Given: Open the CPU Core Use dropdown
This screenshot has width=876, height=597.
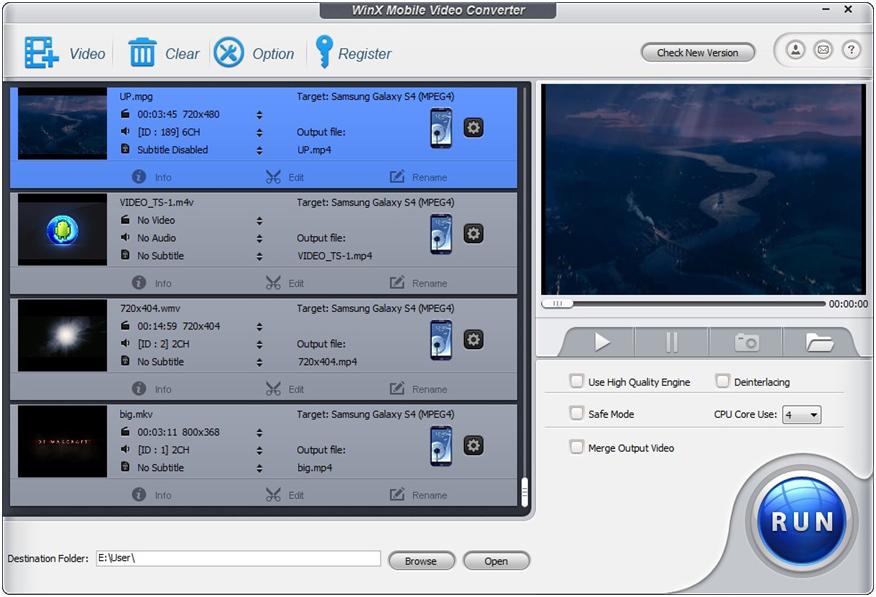Looking at the screenshot, I should [802, 414].
